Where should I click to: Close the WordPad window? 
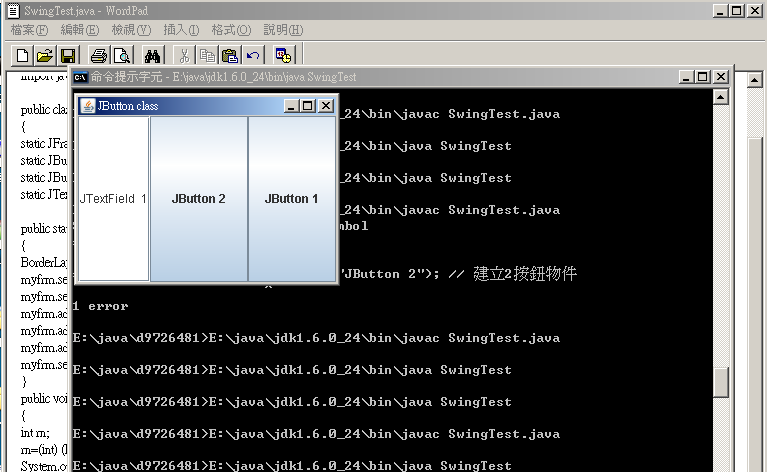(755, 10)
